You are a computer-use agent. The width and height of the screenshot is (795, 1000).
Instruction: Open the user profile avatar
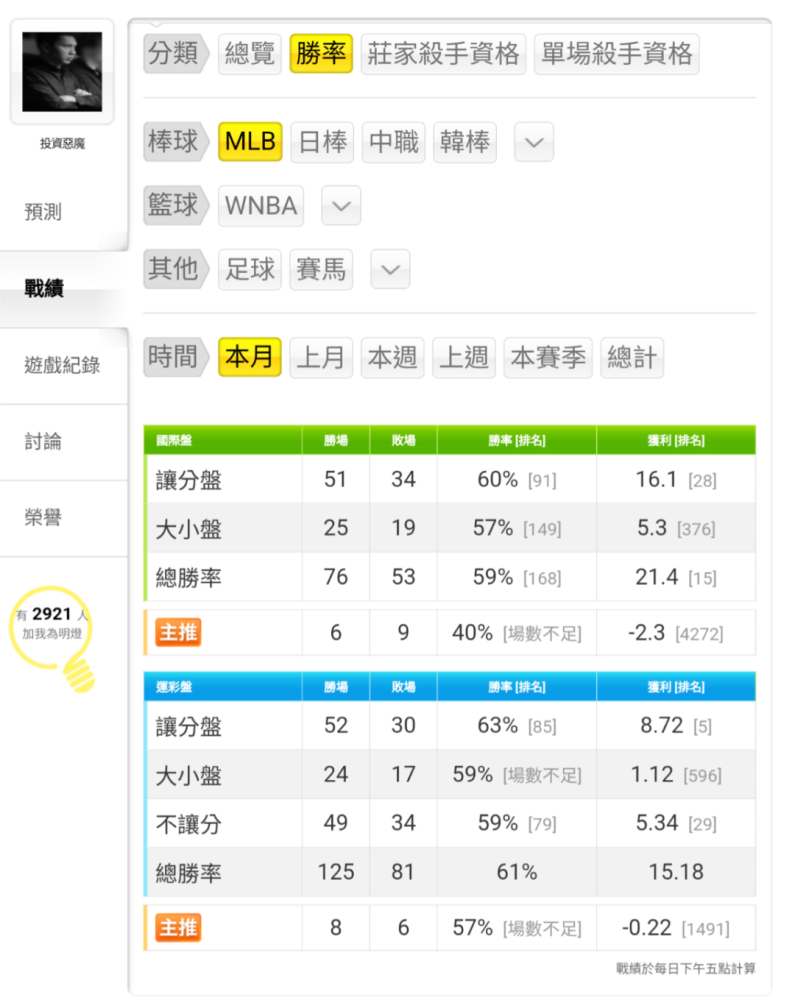point(62,71)
